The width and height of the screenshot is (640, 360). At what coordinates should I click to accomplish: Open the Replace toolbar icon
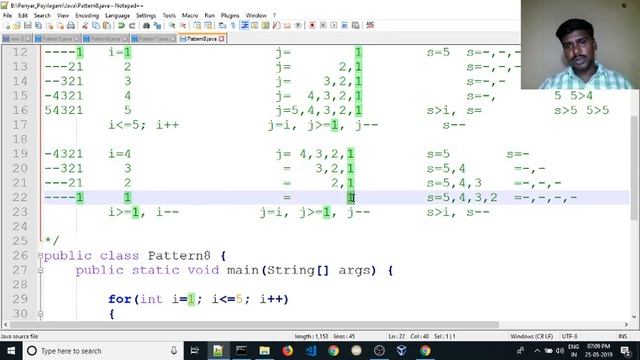157,26
